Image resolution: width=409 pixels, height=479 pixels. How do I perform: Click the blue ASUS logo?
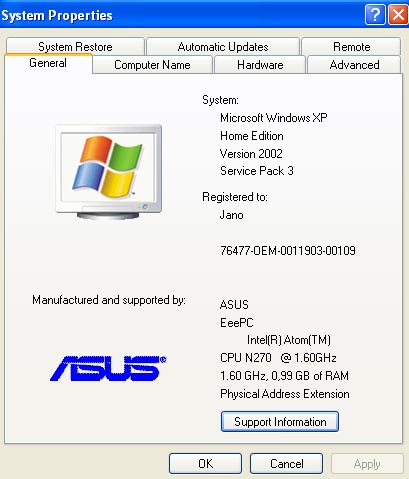click(108, 368)
